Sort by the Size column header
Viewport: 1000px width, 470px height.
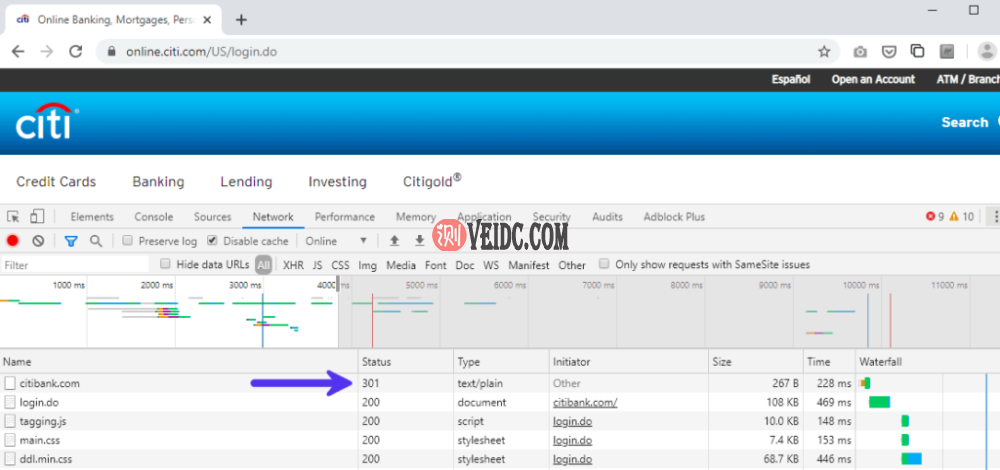click(756, 362)
